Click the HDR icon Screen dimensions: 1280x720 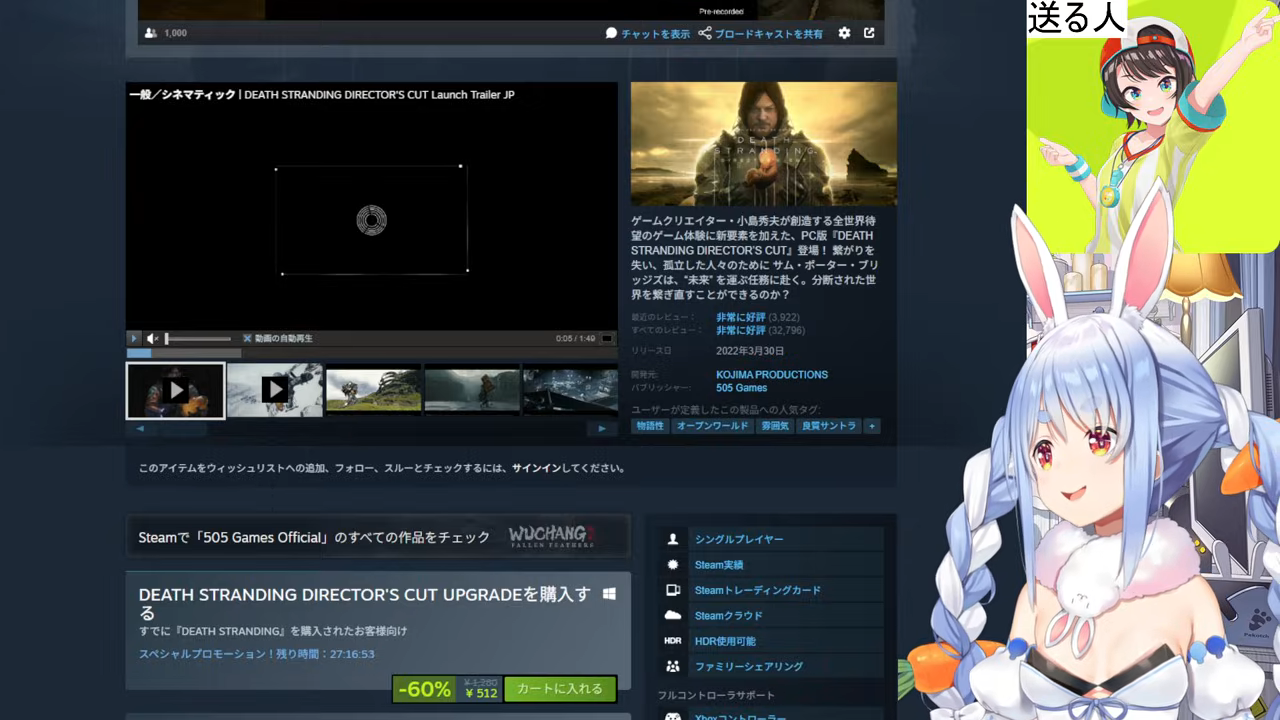click(x=673, y=641)
